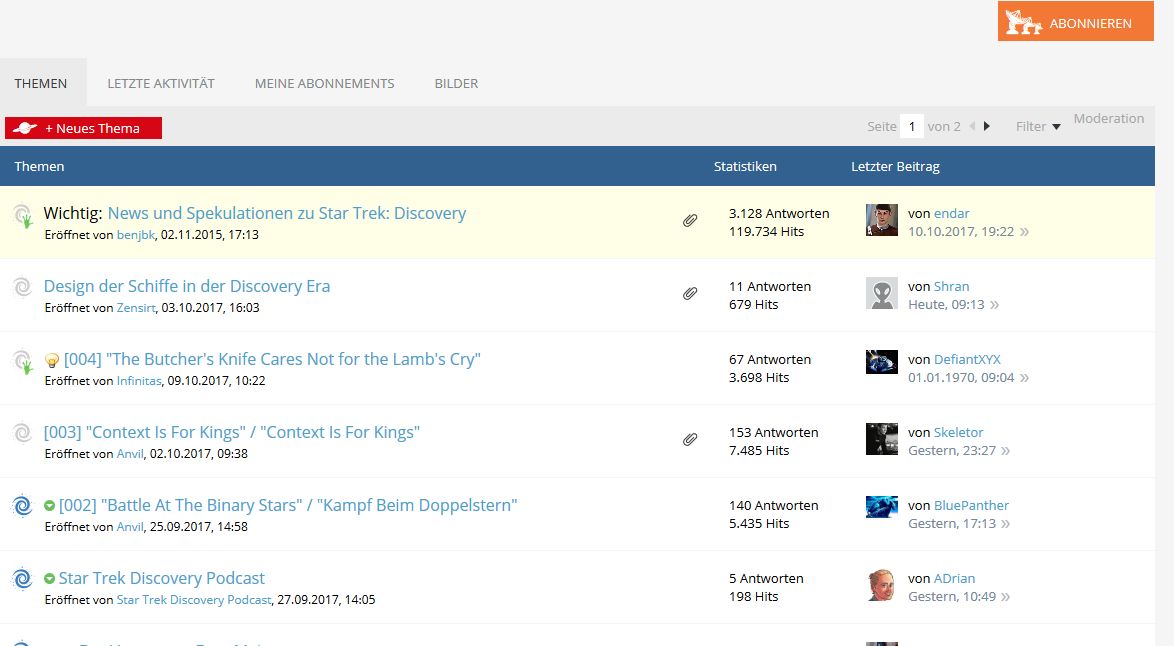Go to next page using right arrow
Screen dimensions: 1174x646
[987, 126]
